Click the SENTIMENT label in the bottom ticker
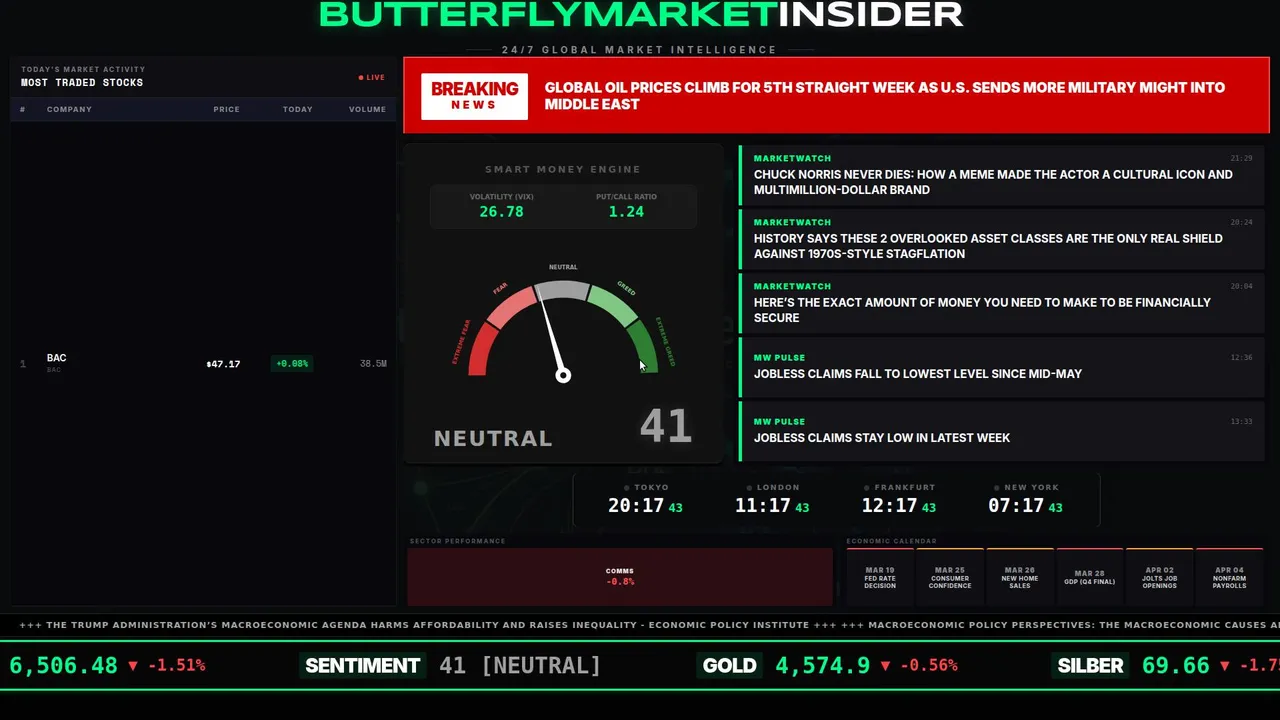The width and height of the screenshot is (1280, 720). coord(363,666)
